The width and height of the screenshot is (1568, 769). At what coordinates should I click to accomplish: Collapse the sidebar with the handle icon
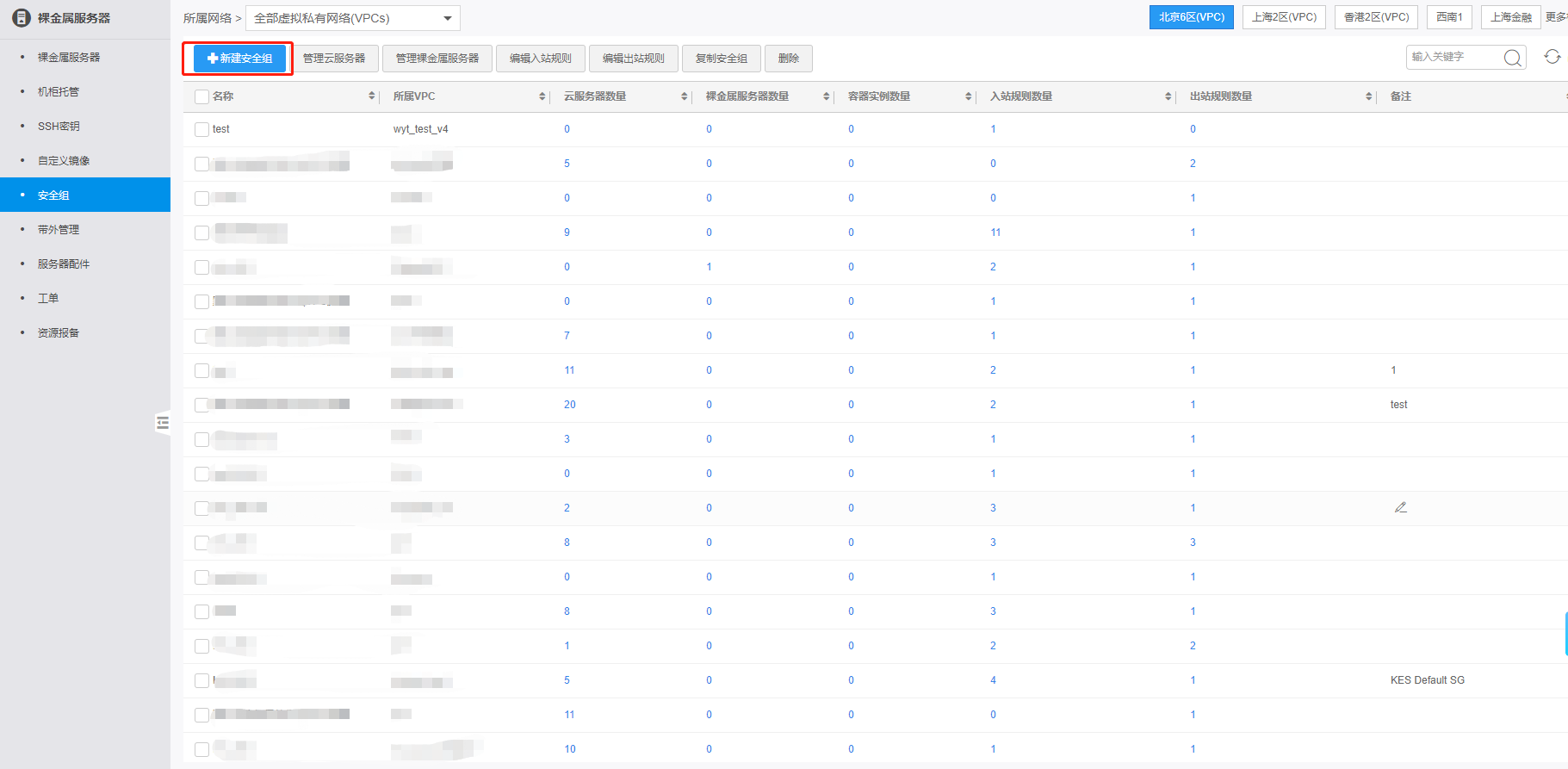pos(162,423)
